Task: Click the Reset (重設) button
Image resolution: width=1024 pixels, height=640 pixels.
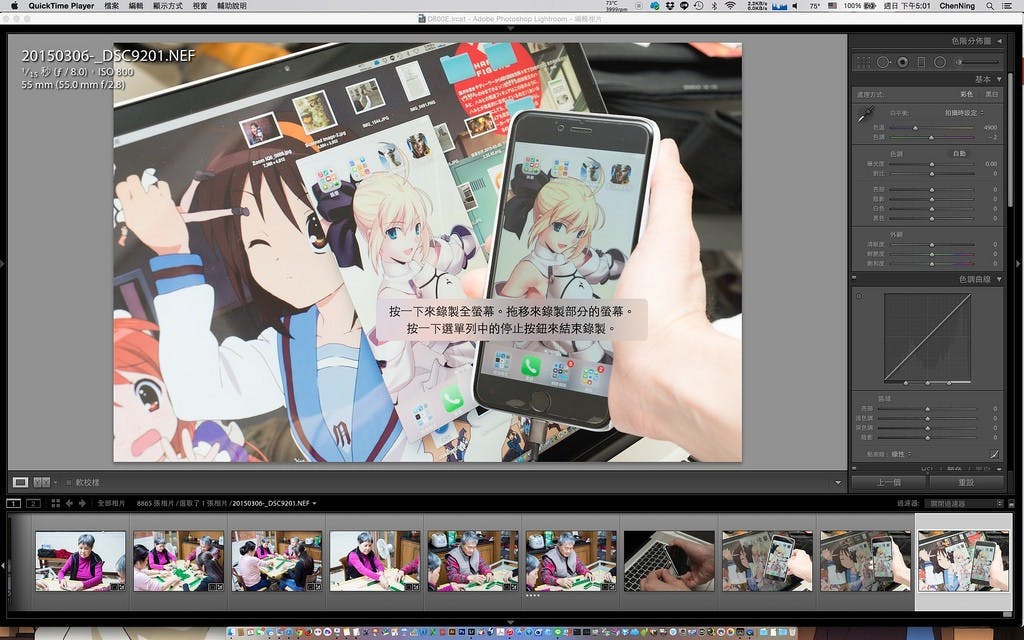Action: tap(966, 483)
